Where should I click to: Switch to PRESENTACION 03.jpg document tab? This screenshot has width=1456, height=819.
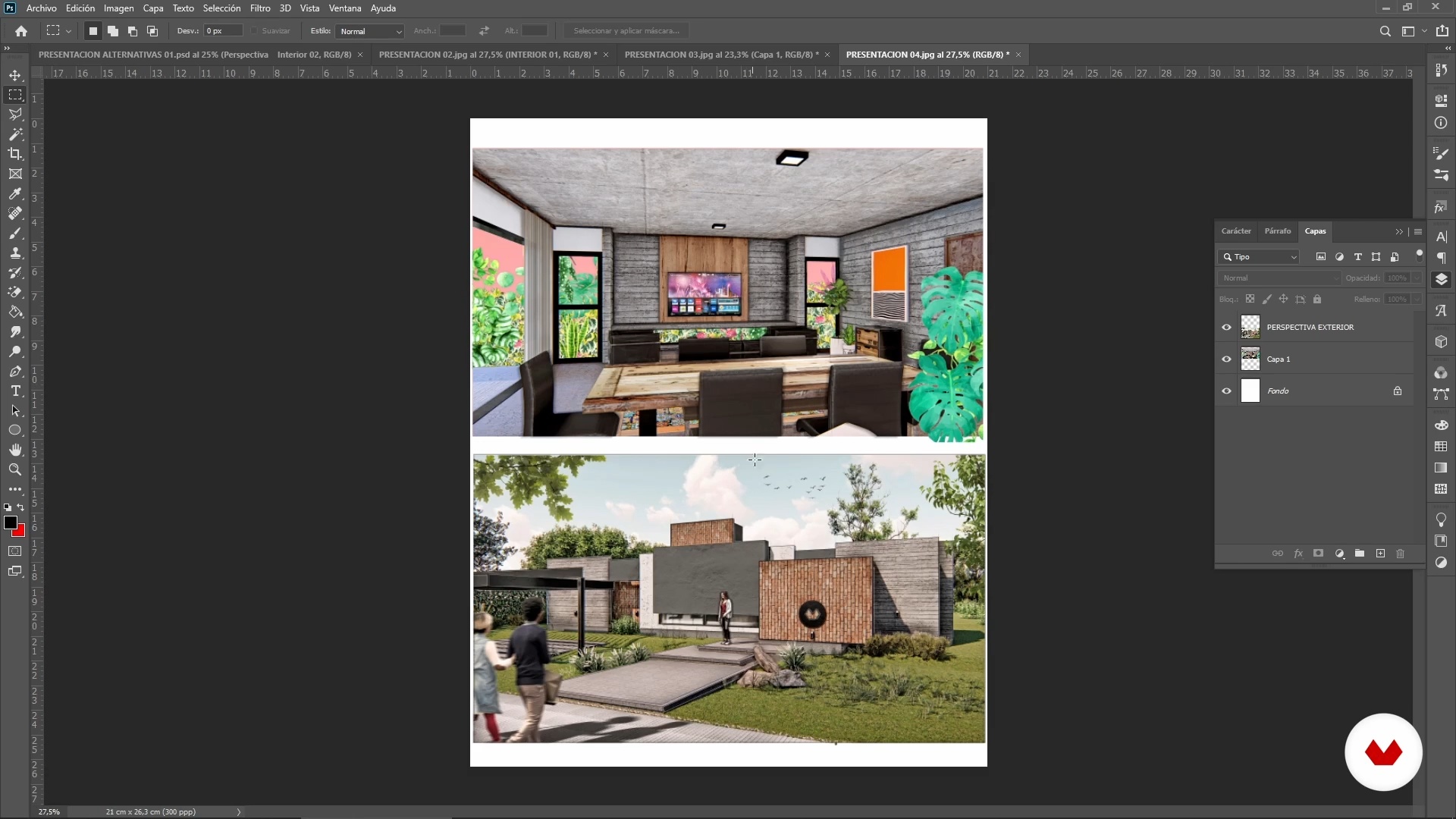pos(721,55)
